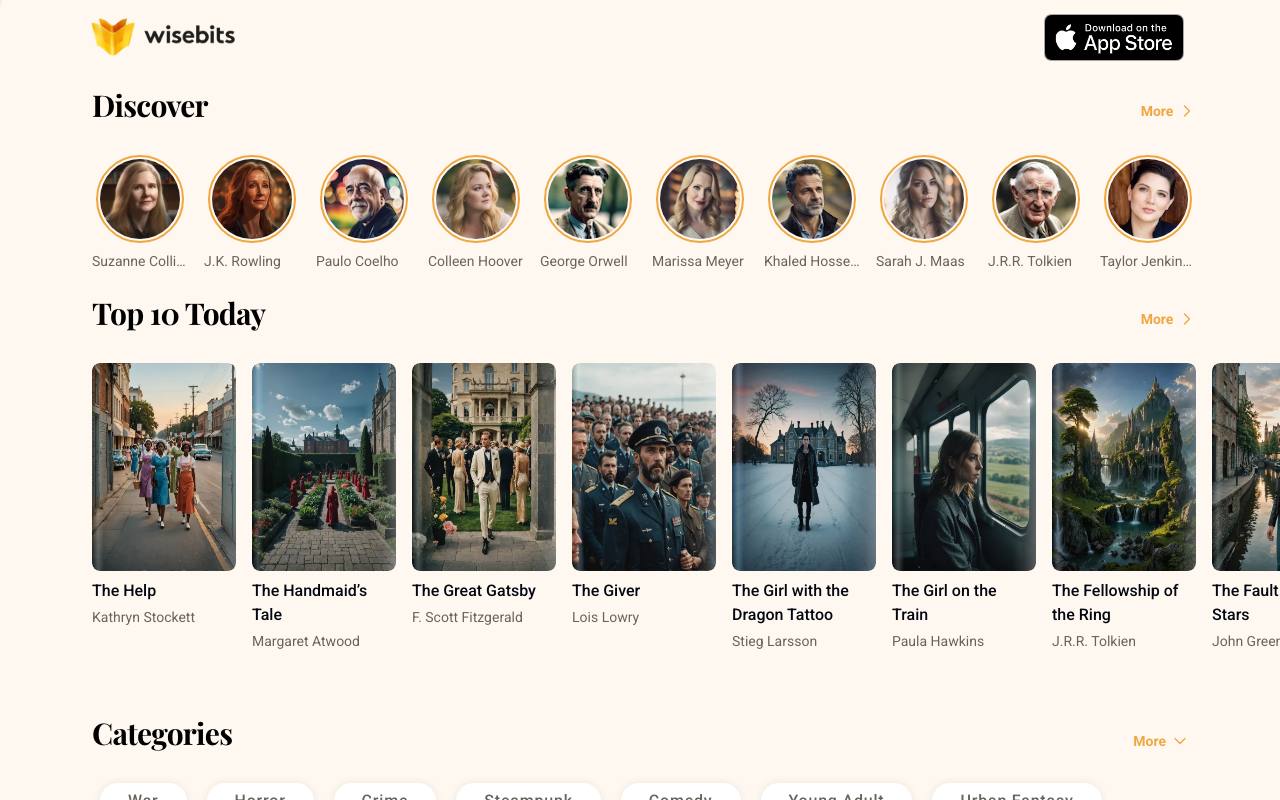Click the truncated Taylor Jenkins name label
Viewport: 1280px width, 800px height.
coord(1146,261)
